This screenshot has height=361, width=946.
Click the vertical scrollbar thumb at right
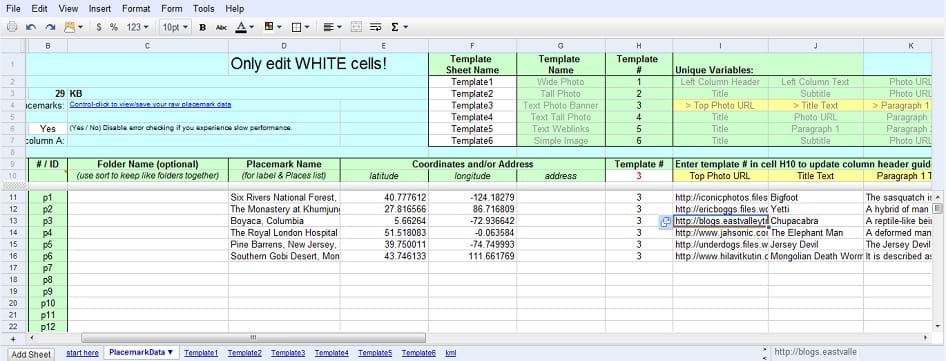[x=937, y=209]
